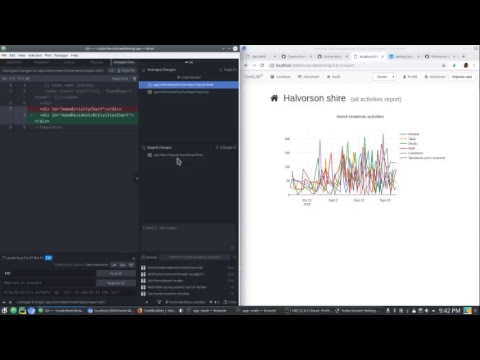Click the file/directory pattern field
The width and height of the screenshot is (480, 360).
69,292
